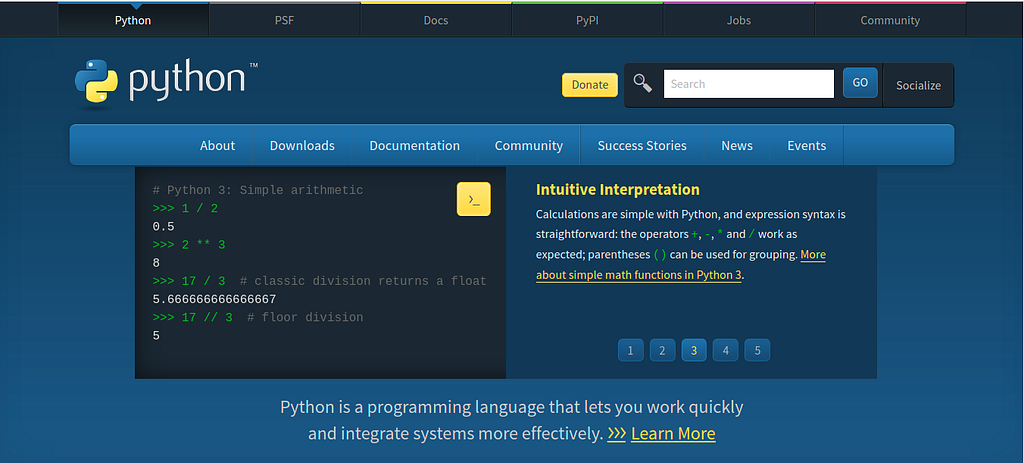Launch the interactive shell yellow button
The width and height of the screenshot is (1024, 463).
(x=473, y=199)
